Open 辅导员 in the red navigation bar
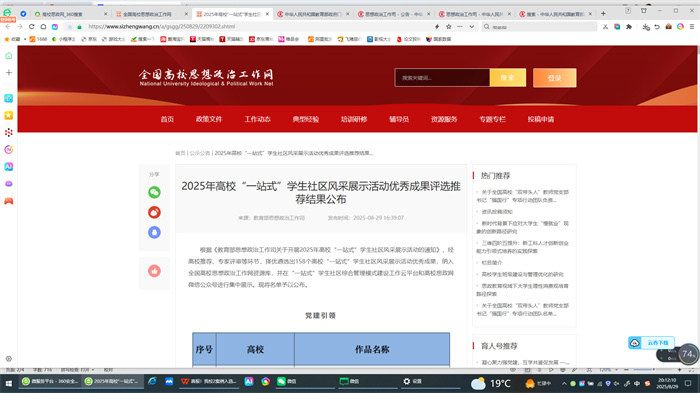This screenshot has width=700, height=393. coord(399,119)
